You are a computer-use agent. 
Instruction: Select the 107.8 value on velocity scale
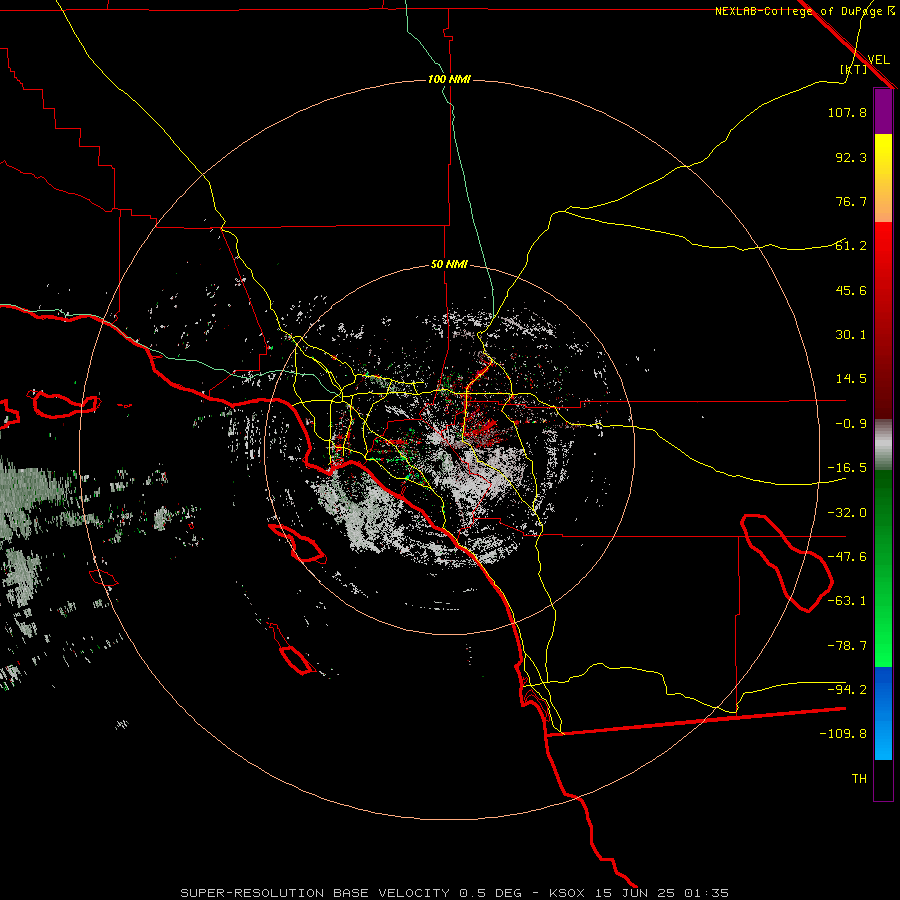click(847, 112)
